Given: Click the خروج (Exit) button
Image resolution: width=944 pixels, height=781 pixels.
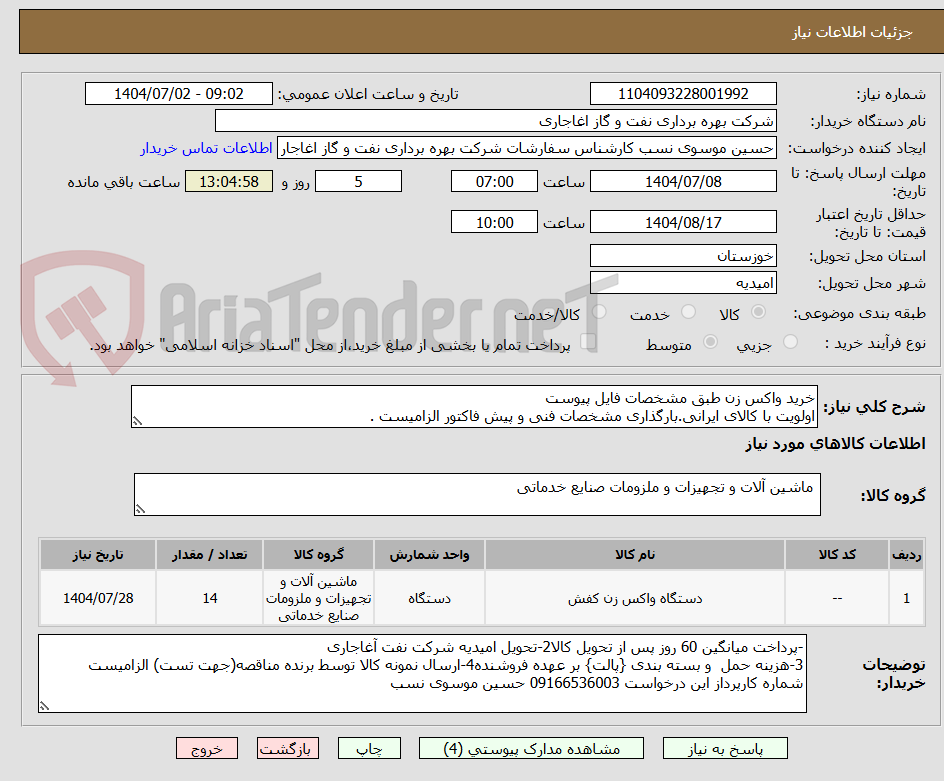Looking at the screenshot, I should (207, 748).
